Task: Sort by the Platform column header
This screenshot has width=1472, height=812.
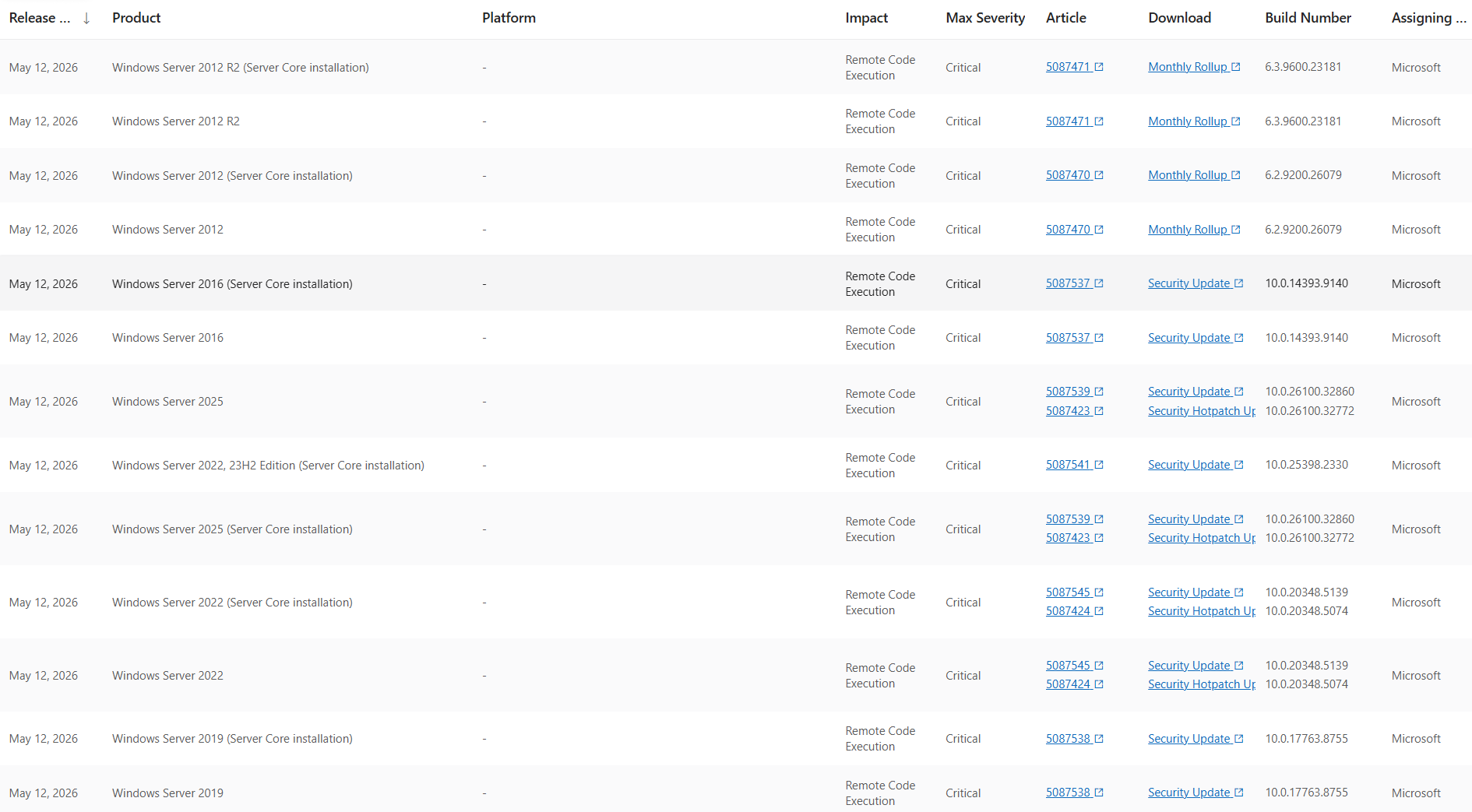Action: pos(509,18)
